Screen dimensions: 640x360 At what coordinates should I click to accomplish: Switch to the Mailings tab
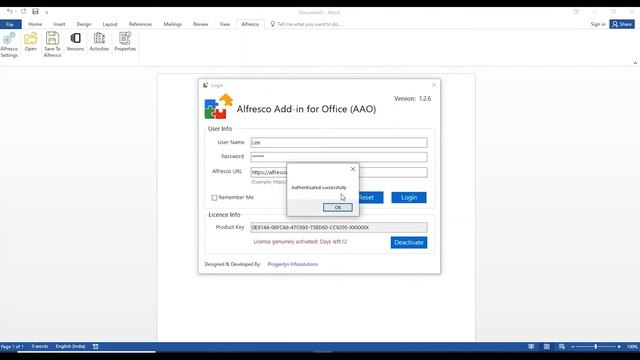172,24
